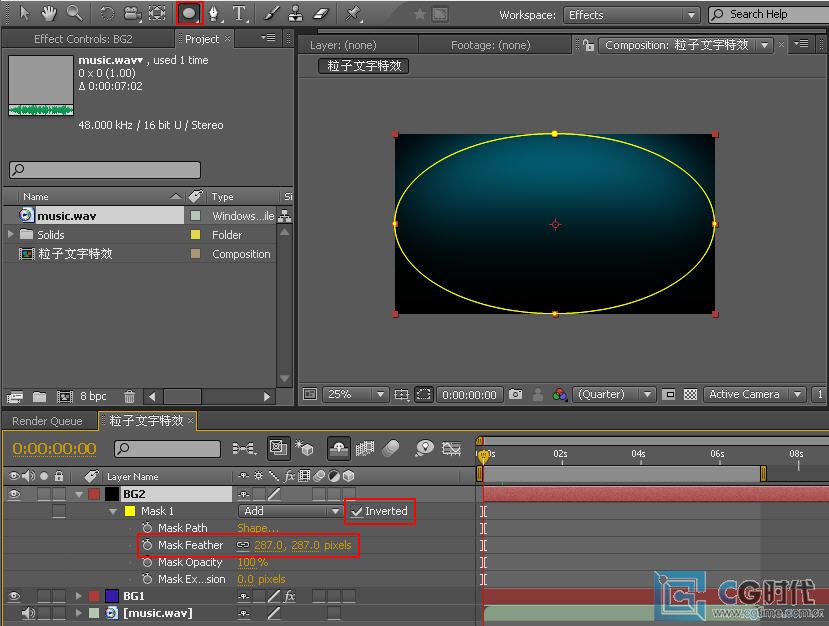Click the Project panel search field
This screenshot has height=626, width=829.
click(105, 170)
